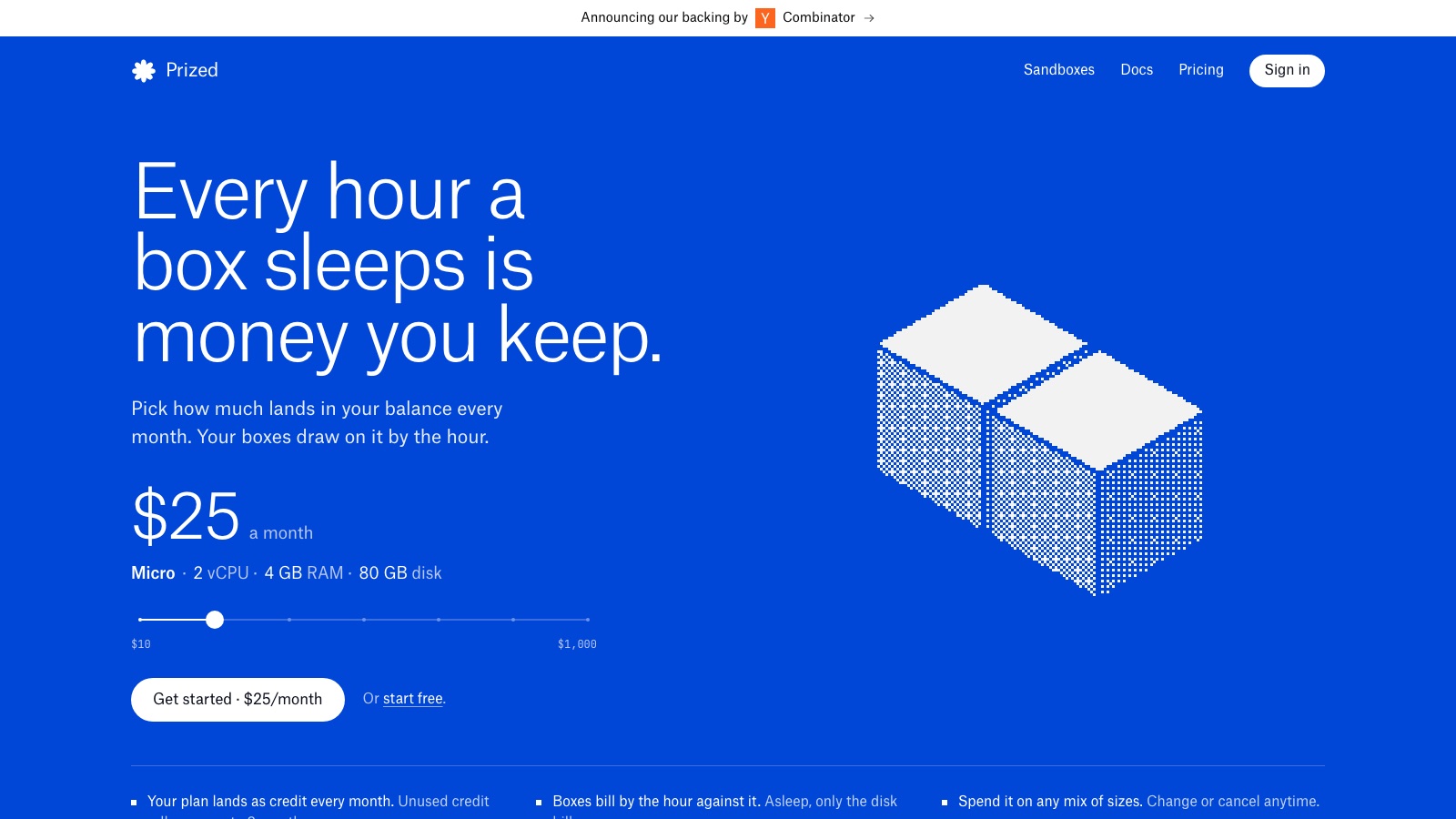Click Spend it on any mix text
1456x819 pixels.
[x=1050, y=802]
